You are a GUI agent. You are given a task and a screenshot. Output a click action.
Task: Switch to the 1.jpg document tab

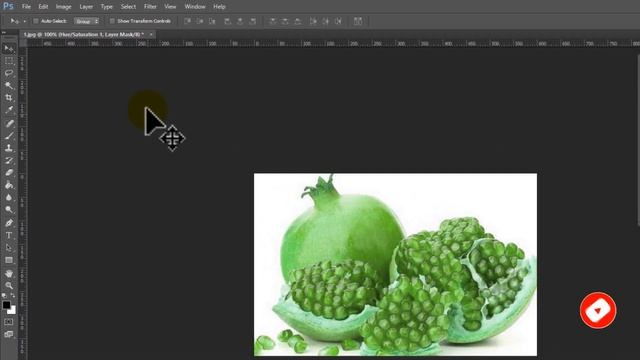[84, 35]
